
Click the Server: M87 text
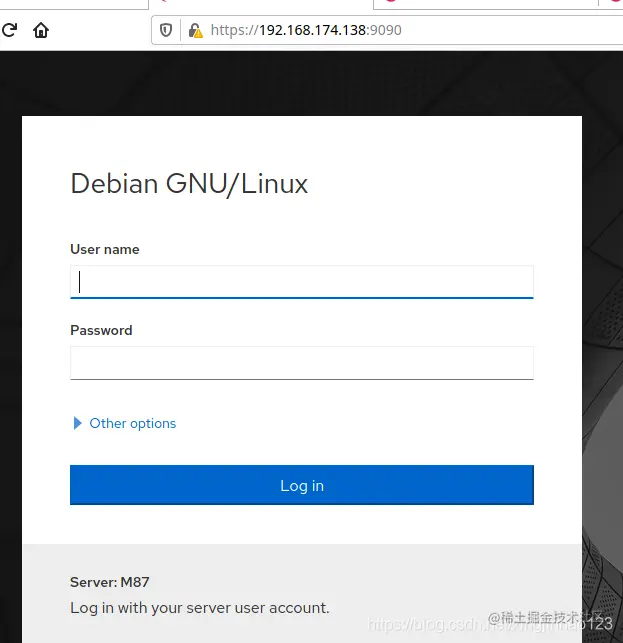click(110, 582)
